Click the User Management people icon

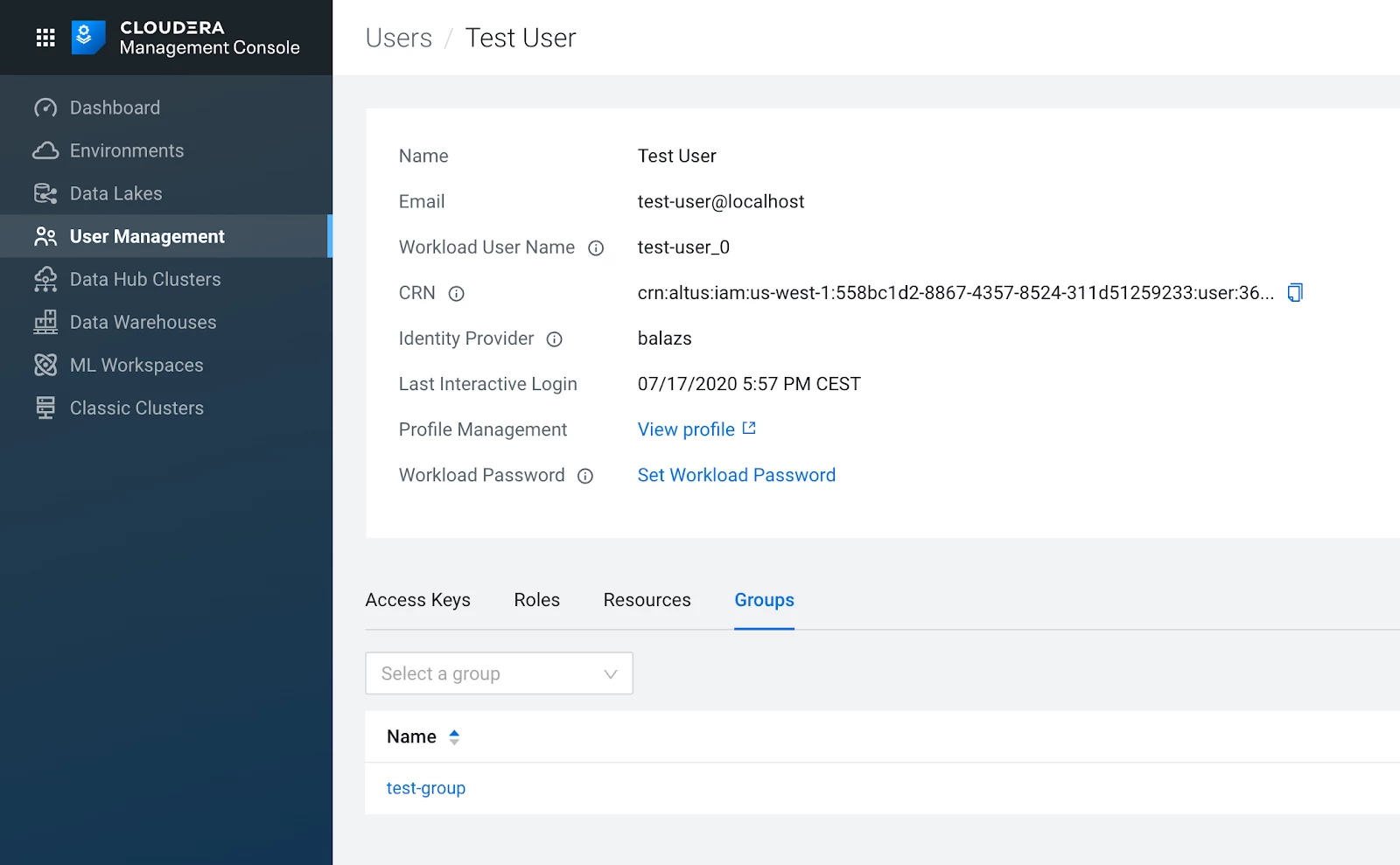45,236
